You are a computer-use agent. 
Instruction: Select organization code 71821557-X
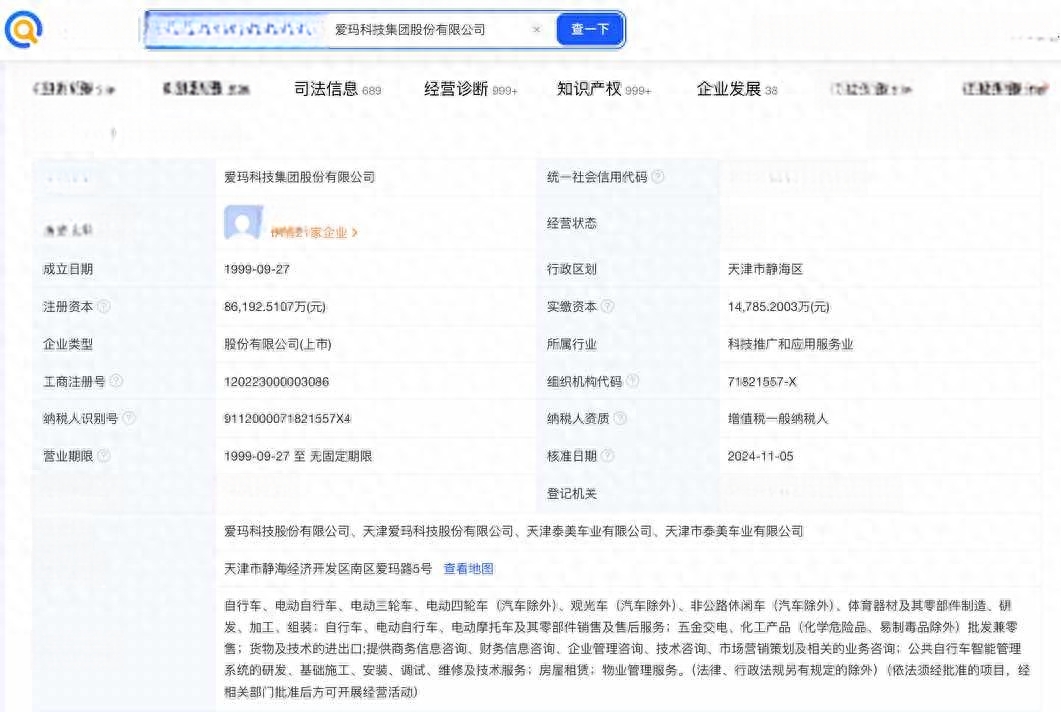(762, 381)
